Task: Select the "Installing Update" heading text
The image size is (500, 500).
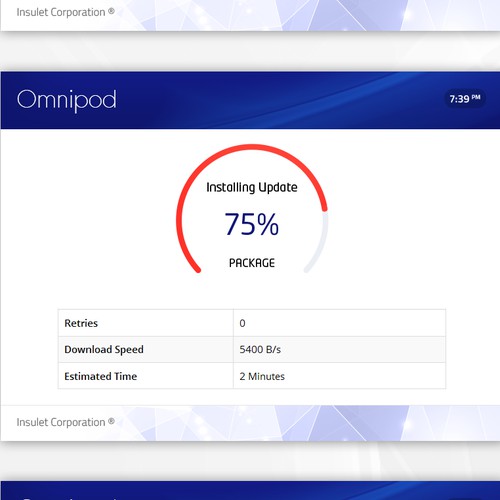Action: (252, 187)
